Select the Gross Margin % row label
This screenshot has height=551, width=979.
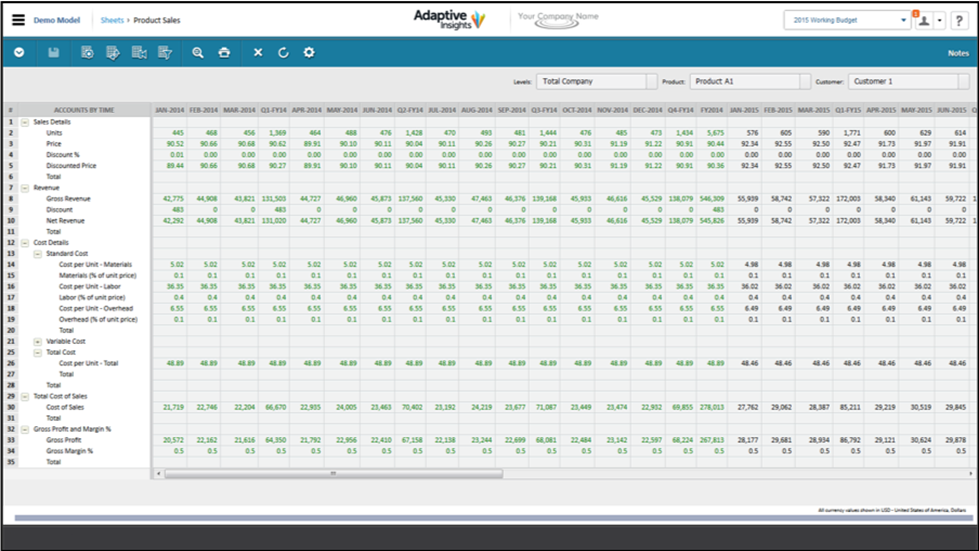(69, 451)
